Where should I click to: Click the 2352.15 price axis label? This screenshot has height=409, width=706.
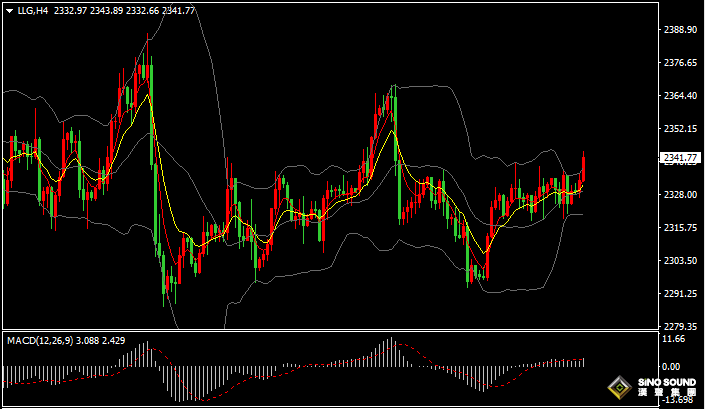tap(680, 129)
